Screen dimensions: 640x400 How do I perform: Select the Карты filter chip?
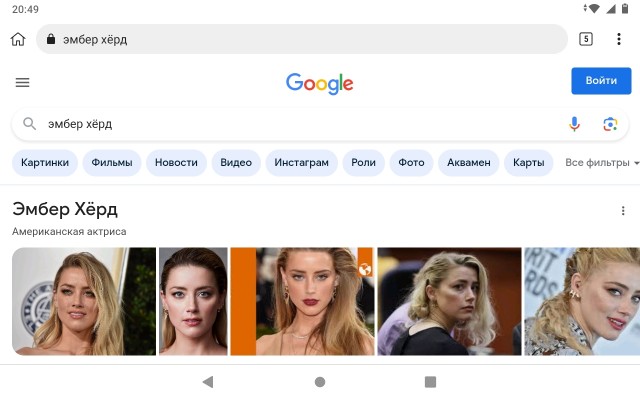click(x=529, y=162)
